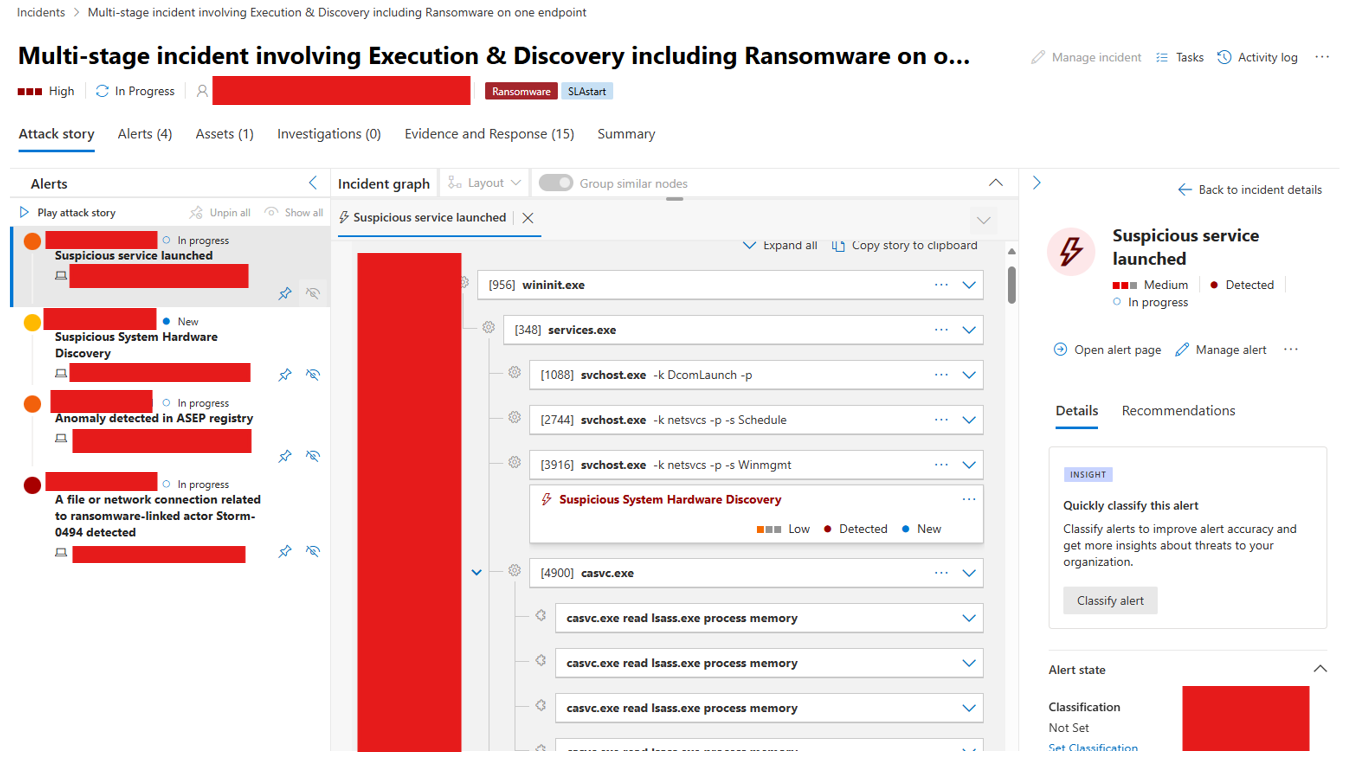Go Back to incident details

(x=1250, y=190)
